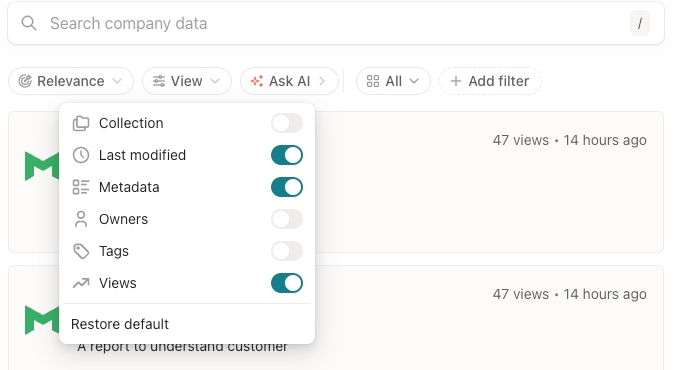680x370 pixels.
Task: Select Restore default in the menu
Action: click(120, 324)
